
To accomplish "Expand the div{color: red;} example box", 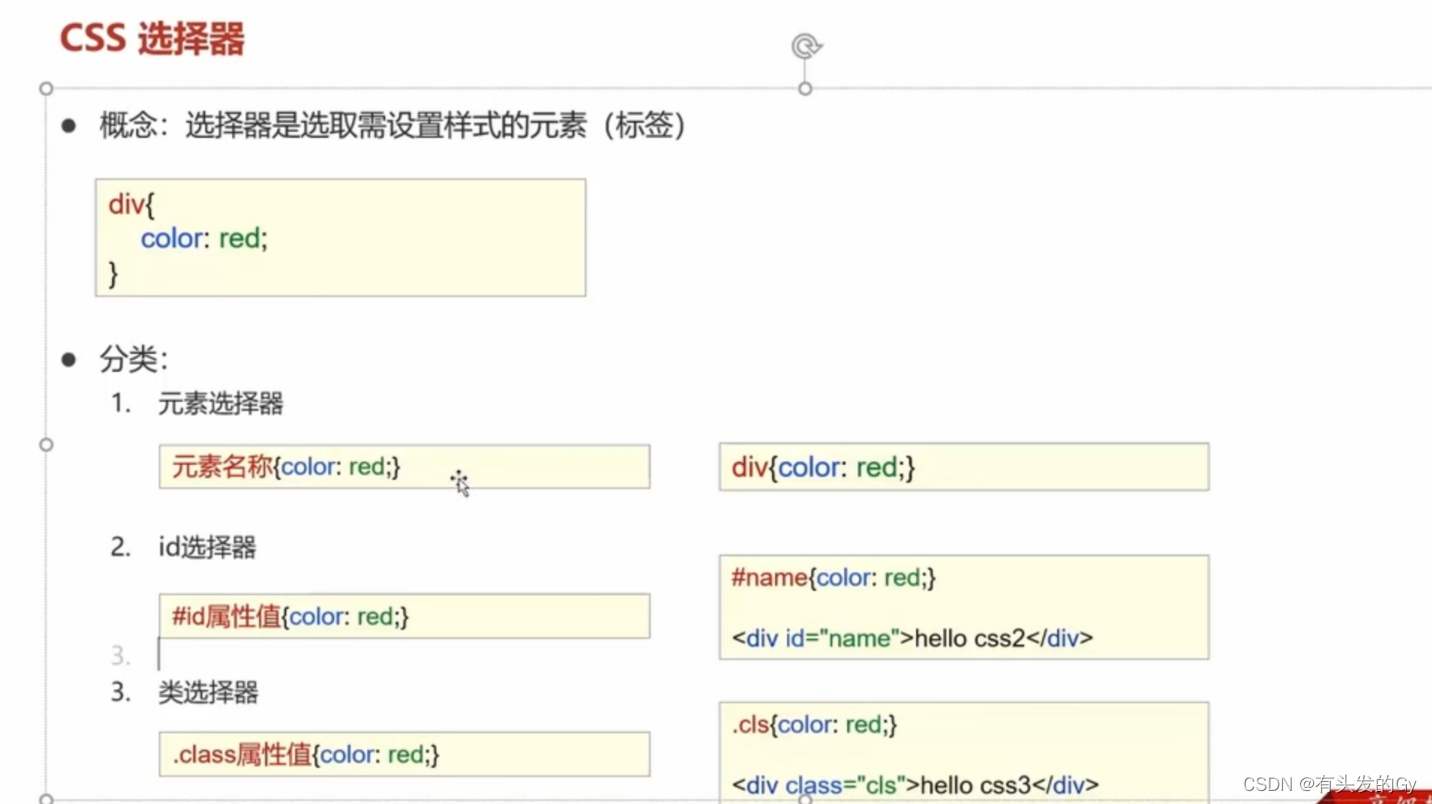I will [963, 466].
